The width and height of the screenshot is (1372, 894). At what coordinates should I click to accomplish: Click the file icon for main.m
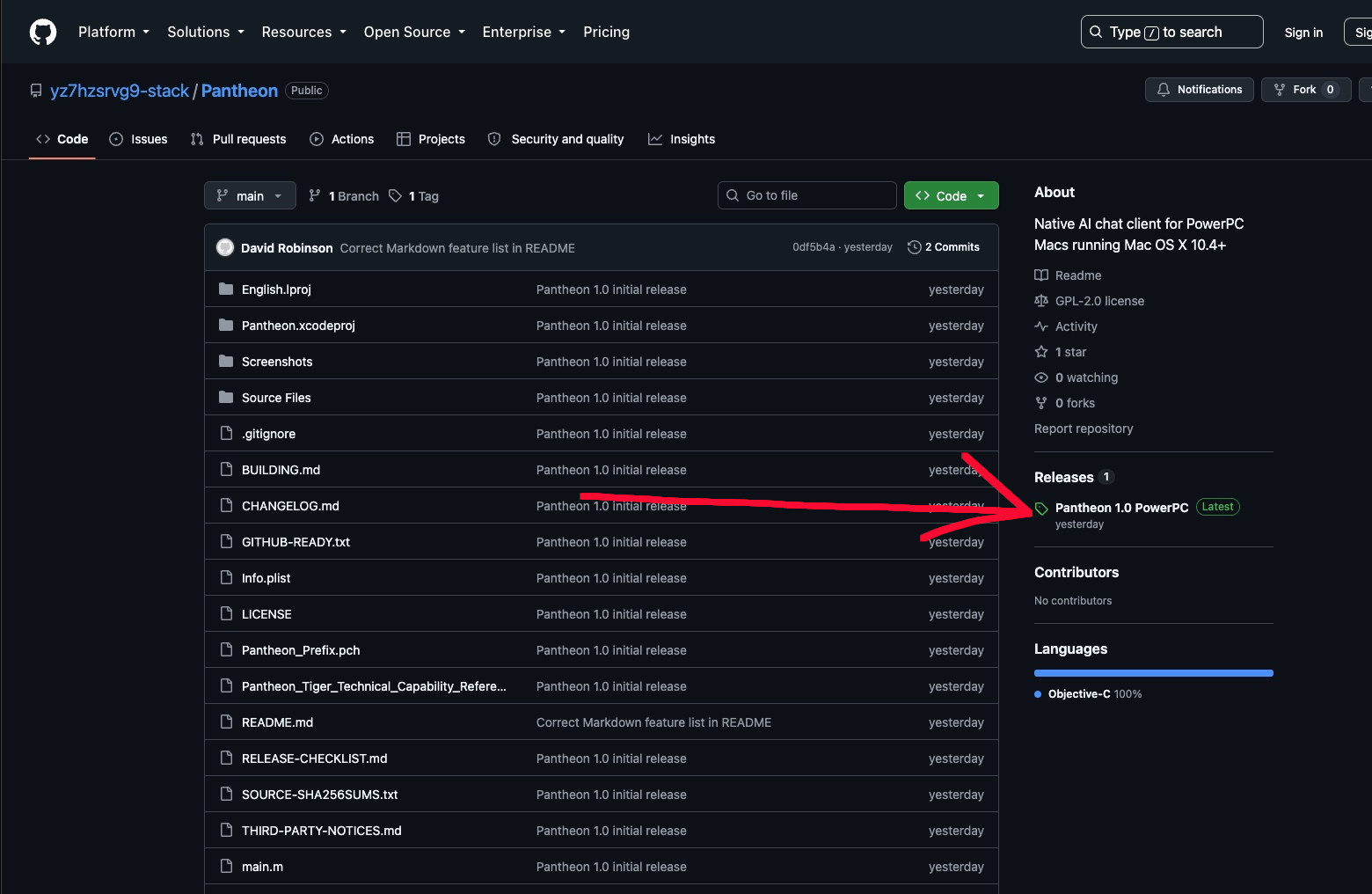click(226, 866)
